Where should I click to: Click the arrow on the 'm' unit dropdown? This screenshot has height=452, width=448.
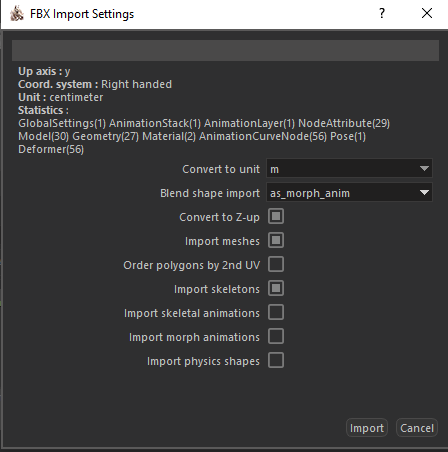point(424,169)
